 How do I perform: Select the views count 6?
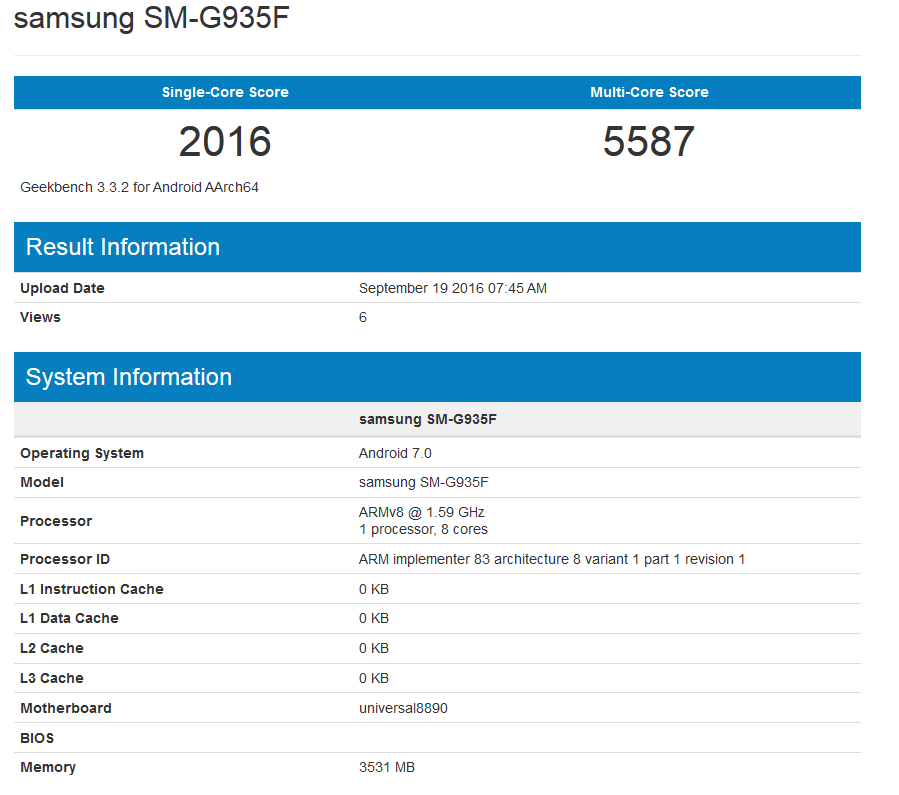pyautogui.click(x=363, y=318)
